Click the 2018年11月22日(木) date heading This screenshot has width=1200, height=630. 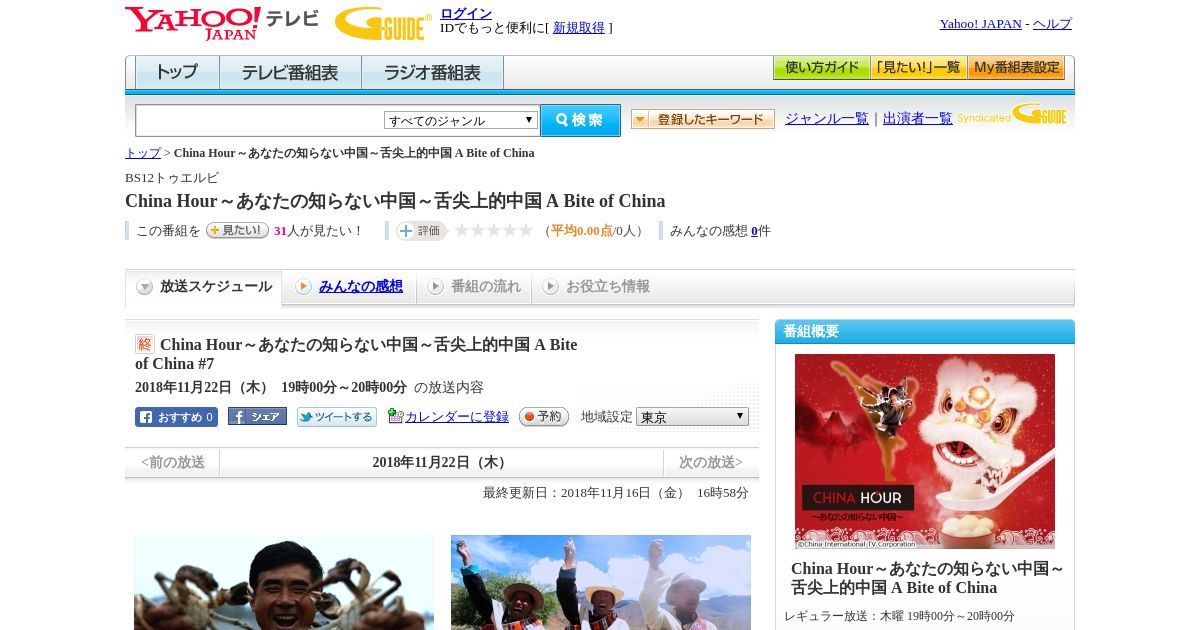click(x=441, y=462)
